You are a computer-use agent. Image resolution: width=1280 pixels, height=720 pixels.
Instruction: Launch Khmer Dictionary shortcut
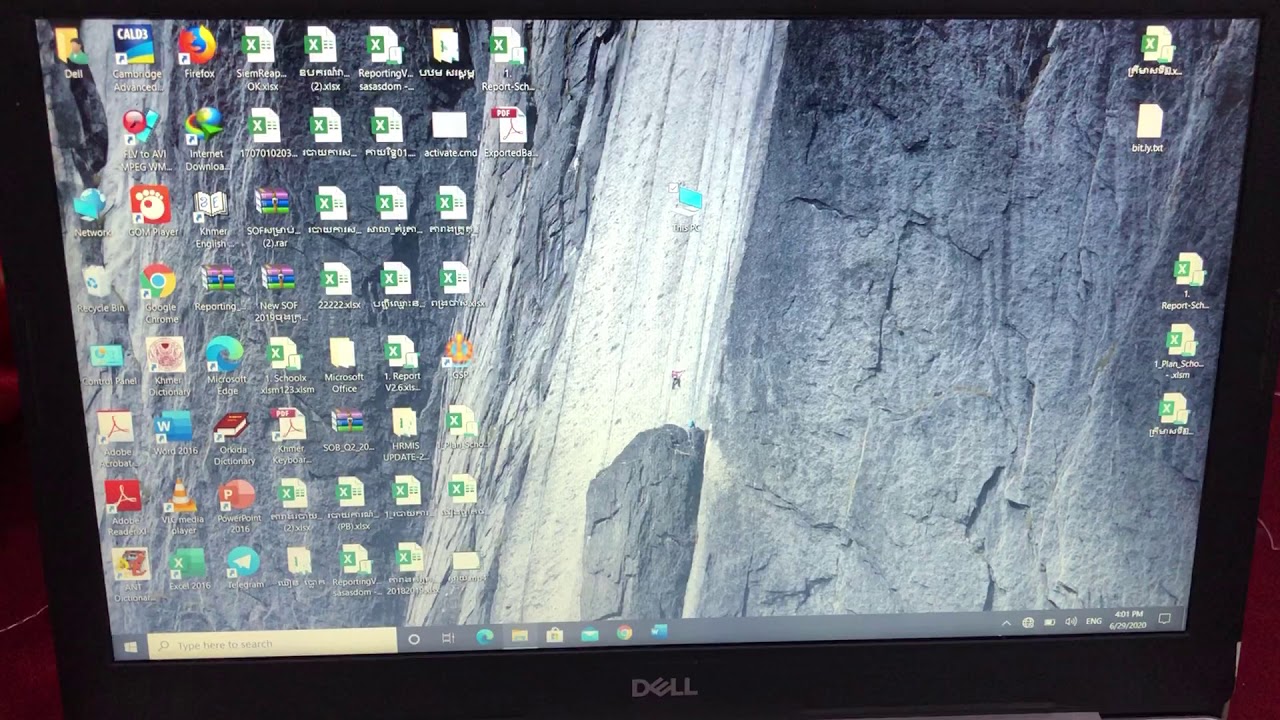(167, 366)
